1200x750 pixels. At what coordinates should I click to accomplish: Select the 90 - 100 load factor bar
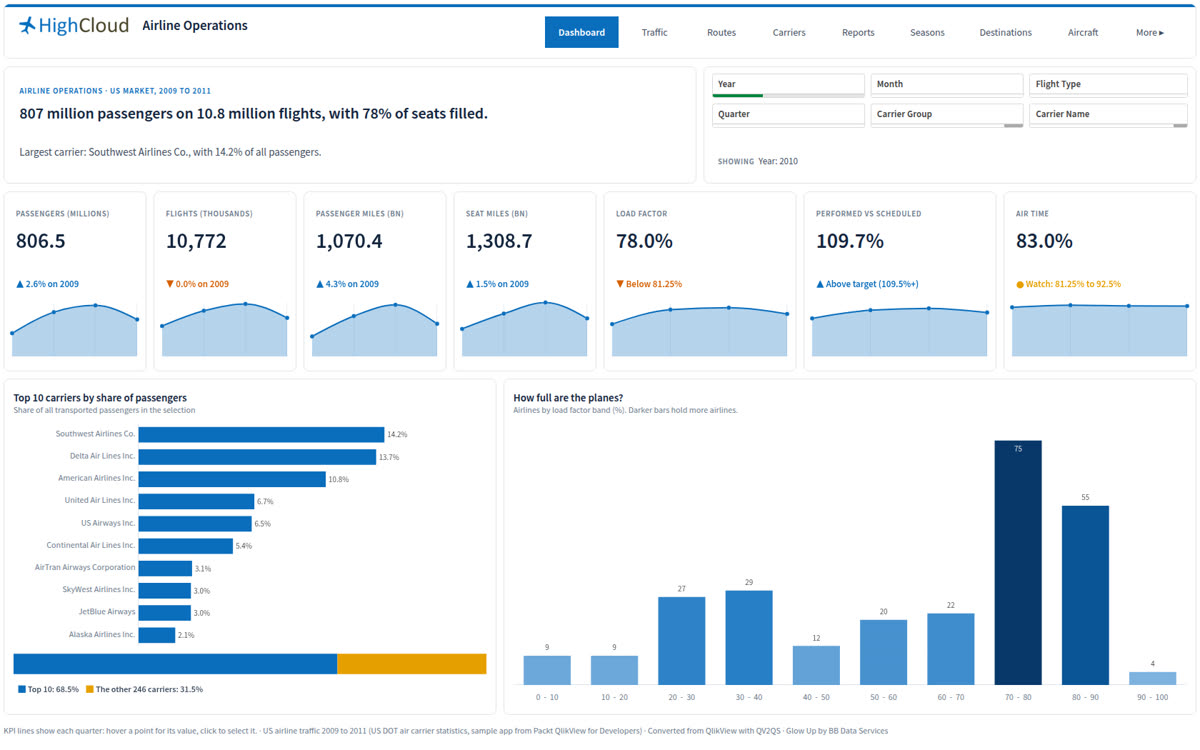pyautogui.click(x=1153, y=678)
